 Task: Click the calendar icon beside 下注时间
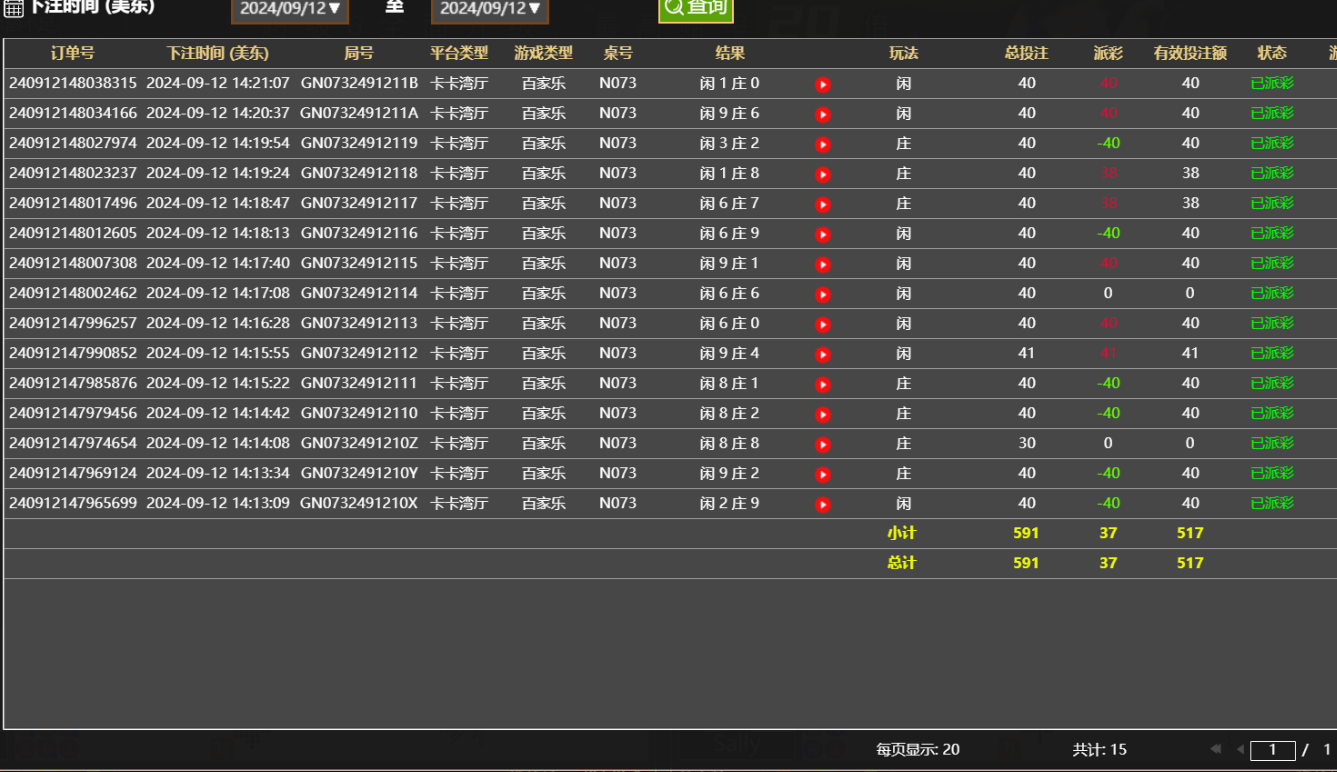(x=14, y=9)
